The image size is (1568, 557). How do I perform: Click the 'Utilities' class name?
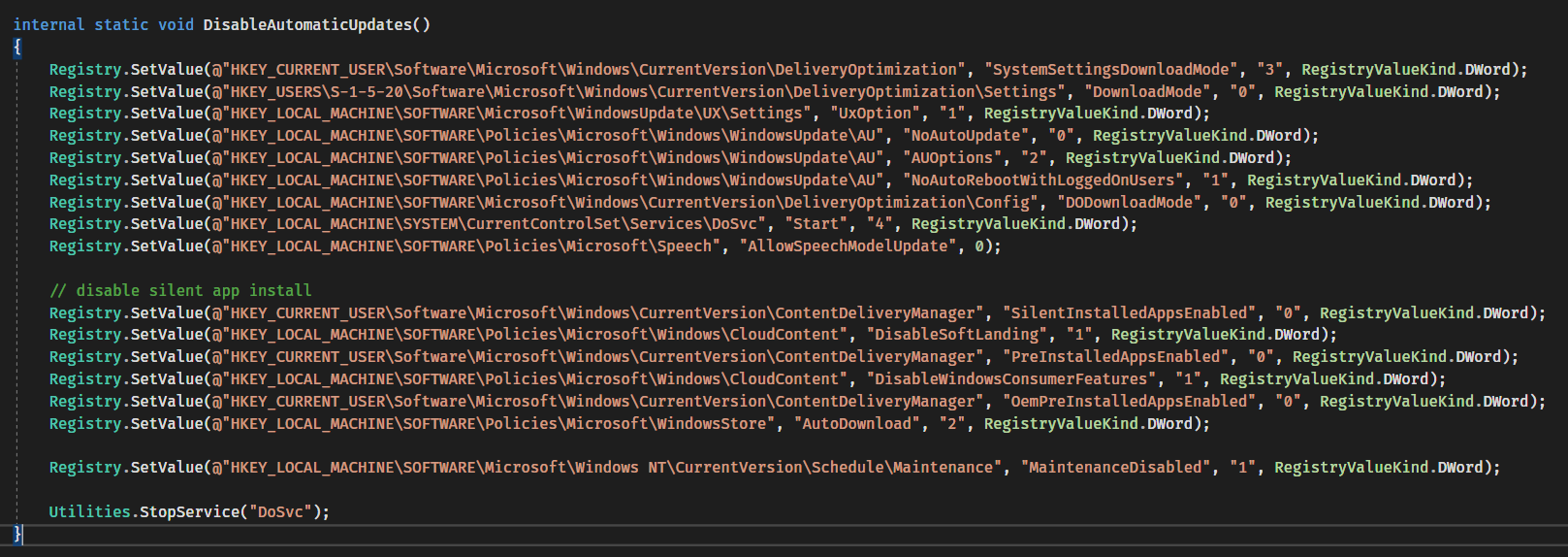pyautogui.click(x=90, y=512)
